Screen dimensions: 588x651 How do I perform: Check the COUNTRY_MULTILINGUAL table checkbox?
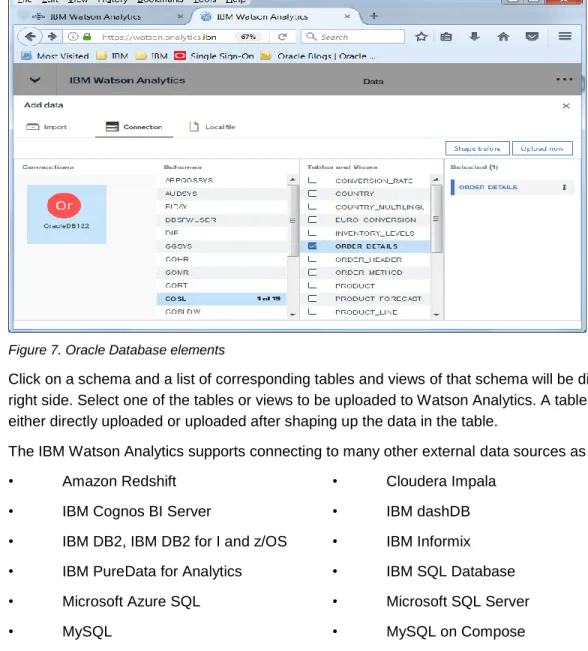coord(312,207)
